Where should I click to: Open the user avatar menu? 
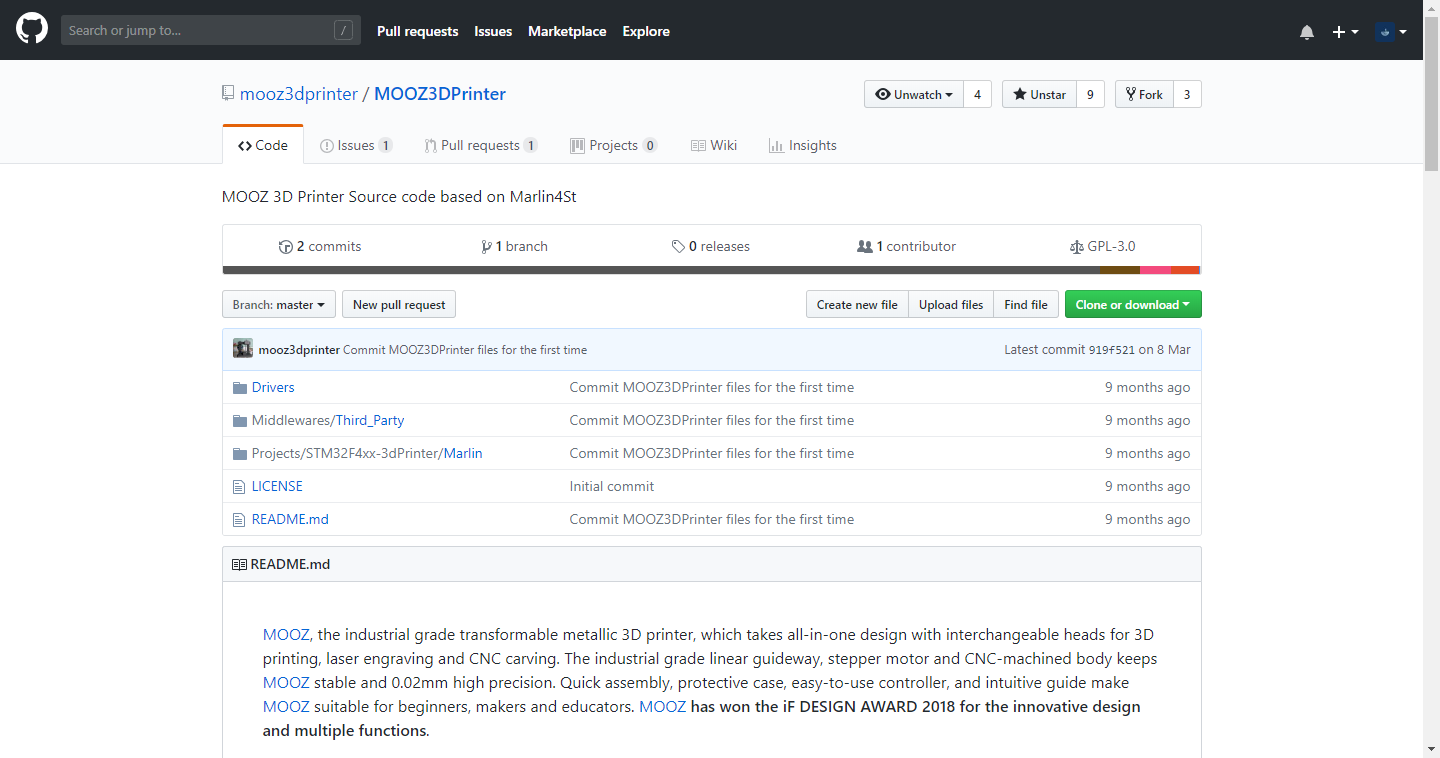point(1391,32)
